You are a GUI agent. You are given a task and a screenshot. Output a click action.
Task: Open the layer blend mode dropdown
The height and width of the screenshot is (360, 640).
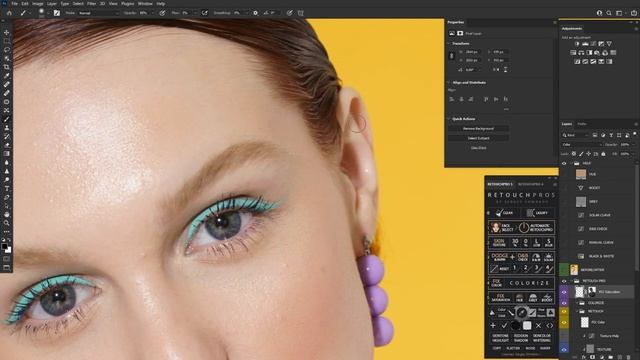point(581,144)
